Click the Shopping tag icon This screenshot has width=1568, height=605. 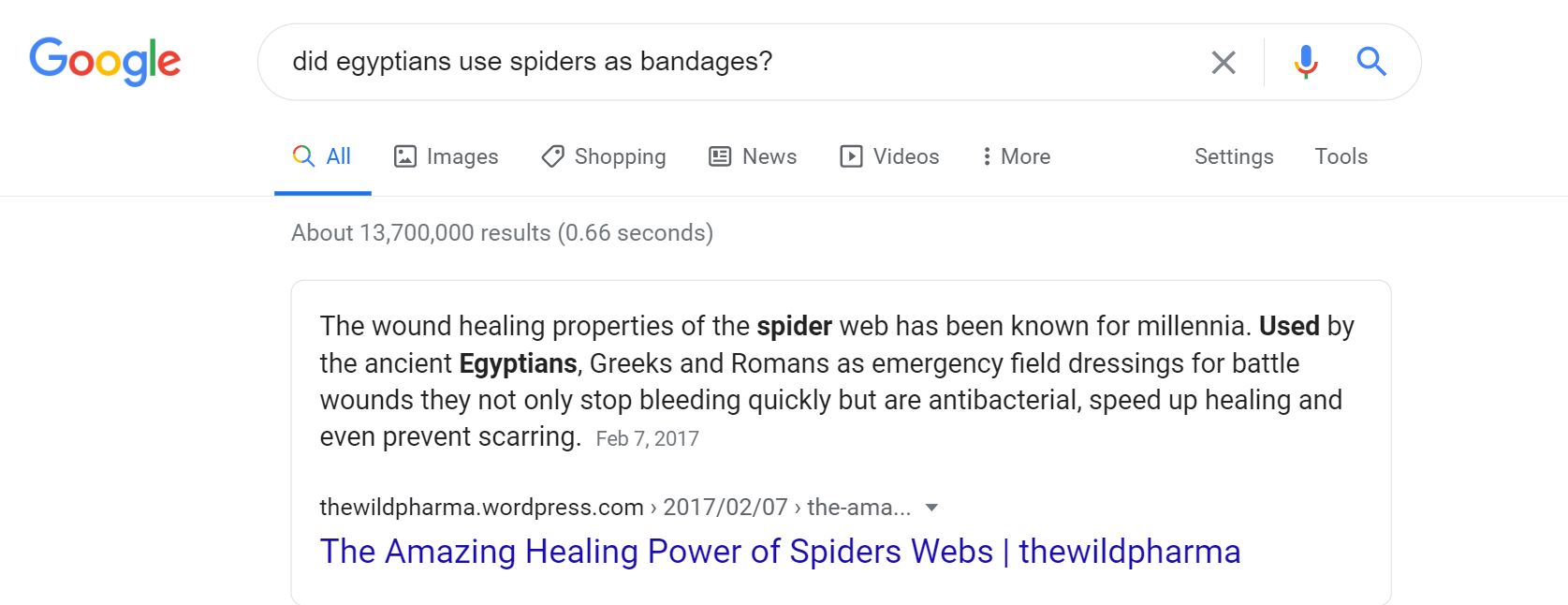click(x=552, y=156)
